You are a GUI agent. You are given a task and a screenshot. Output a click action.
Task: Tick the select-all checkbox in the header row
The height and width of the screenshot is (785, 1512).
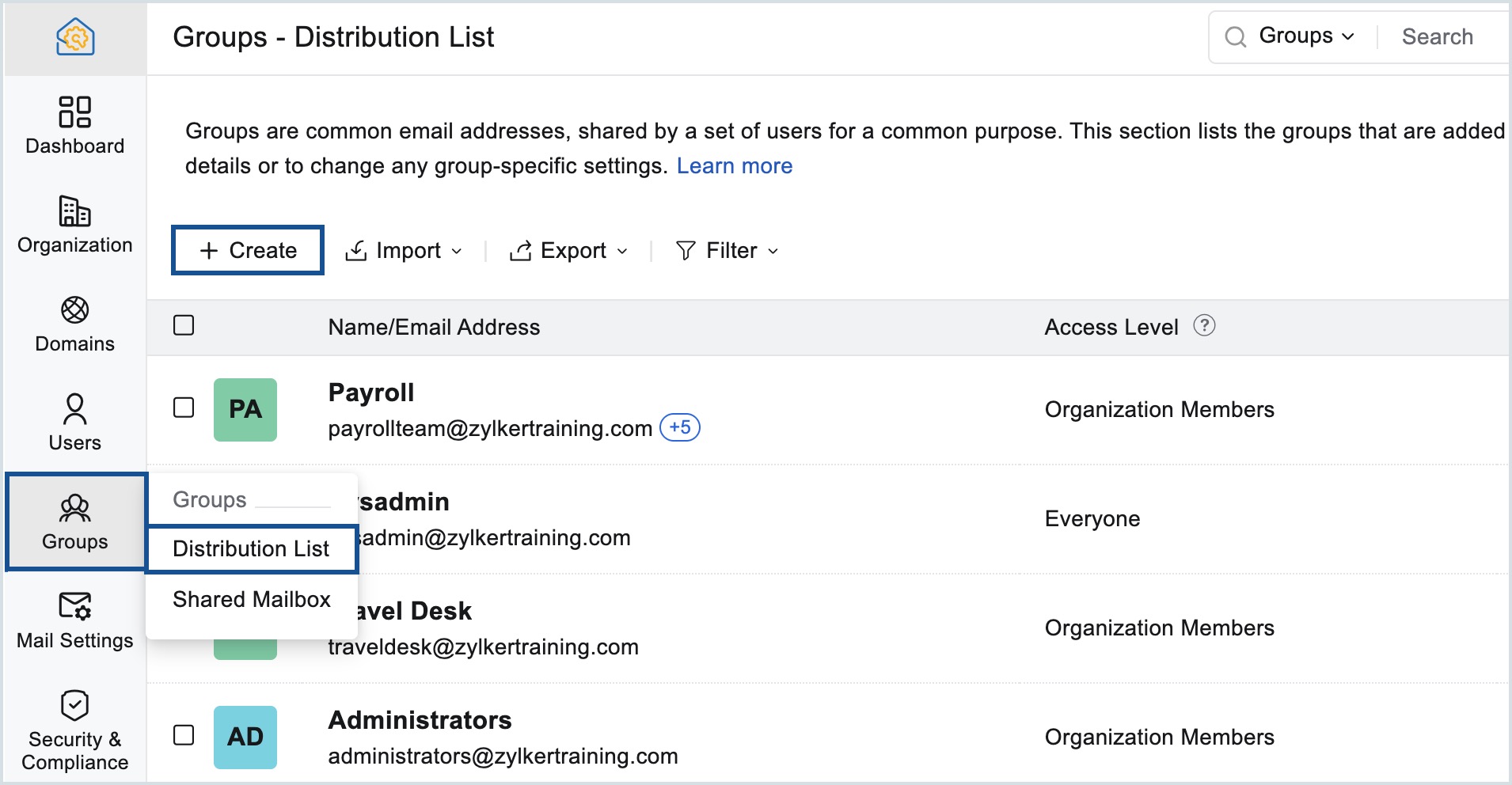184,324
